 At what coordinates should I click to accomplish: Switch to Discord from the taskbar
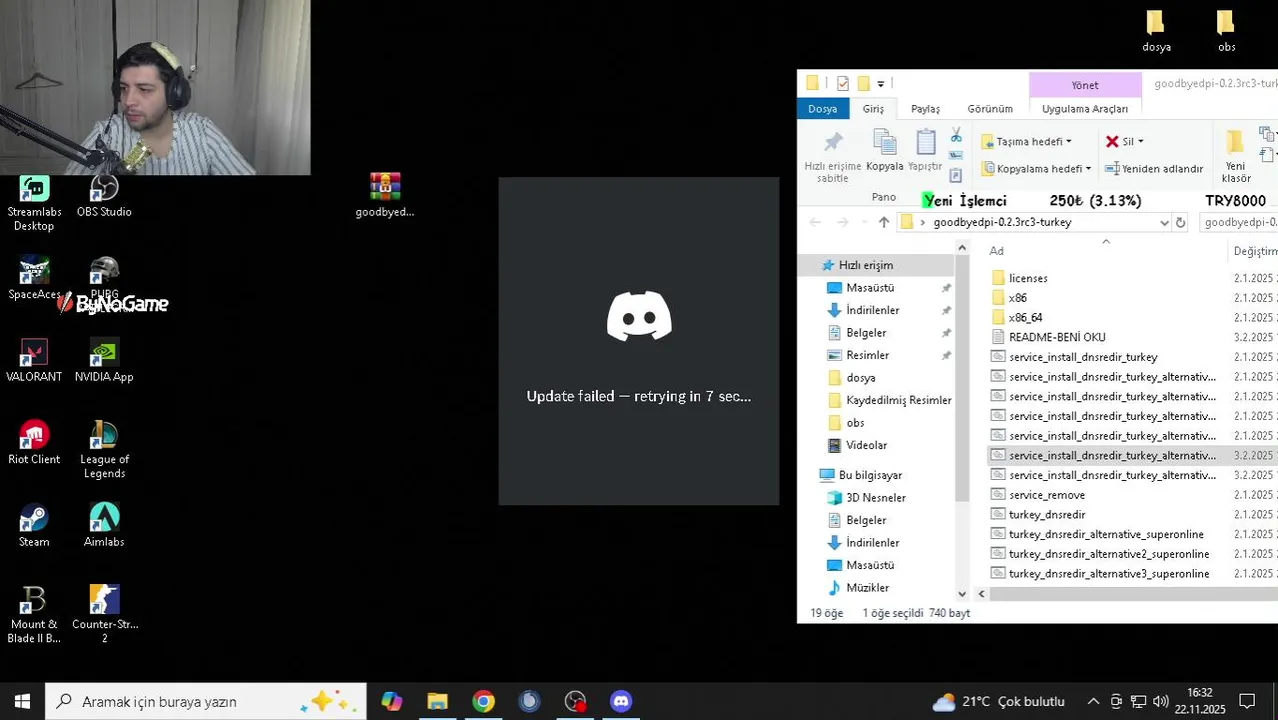tap(621, 702)
